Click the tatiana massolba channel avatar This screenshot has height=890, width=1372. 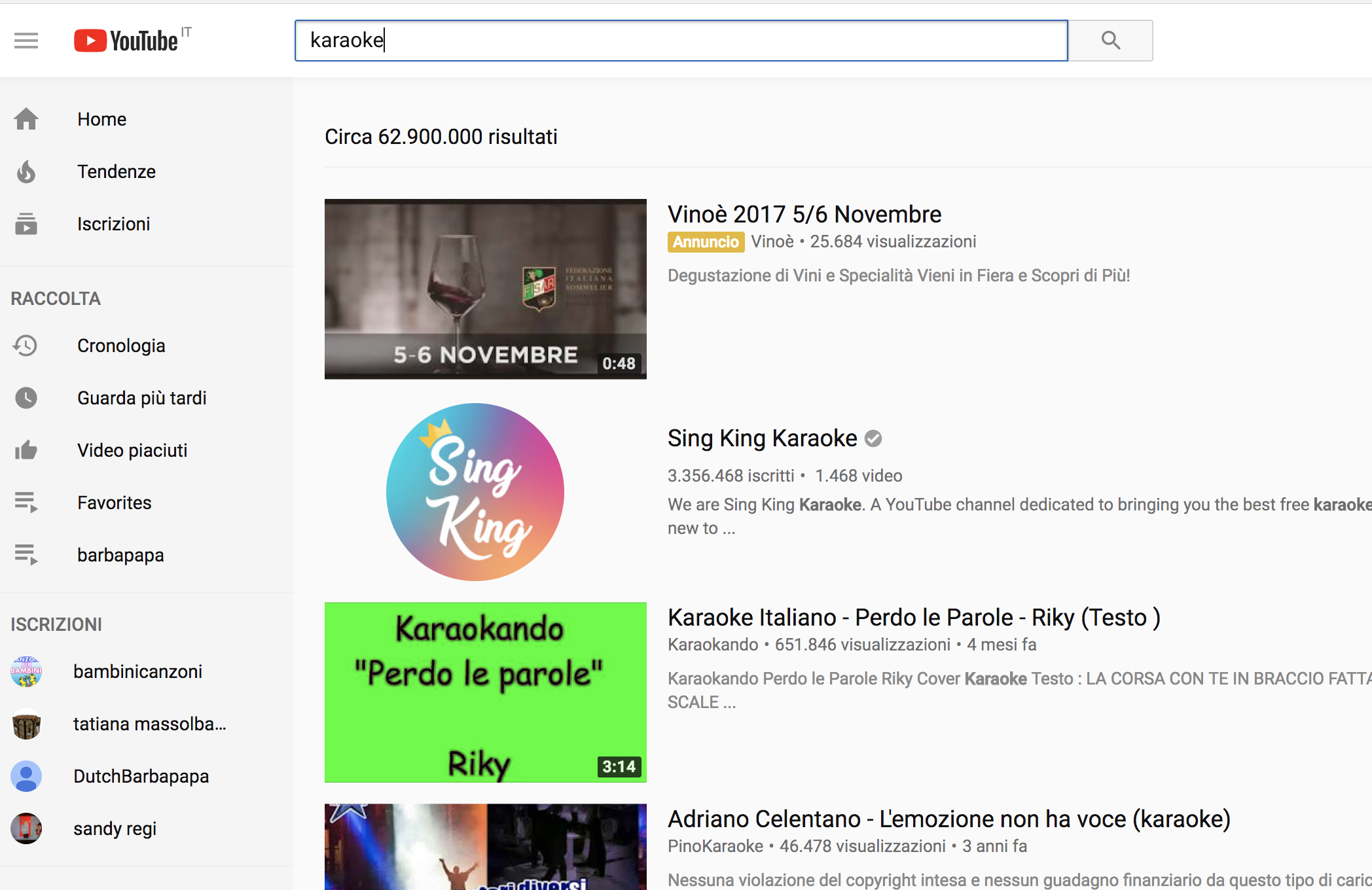click(26, 724)
